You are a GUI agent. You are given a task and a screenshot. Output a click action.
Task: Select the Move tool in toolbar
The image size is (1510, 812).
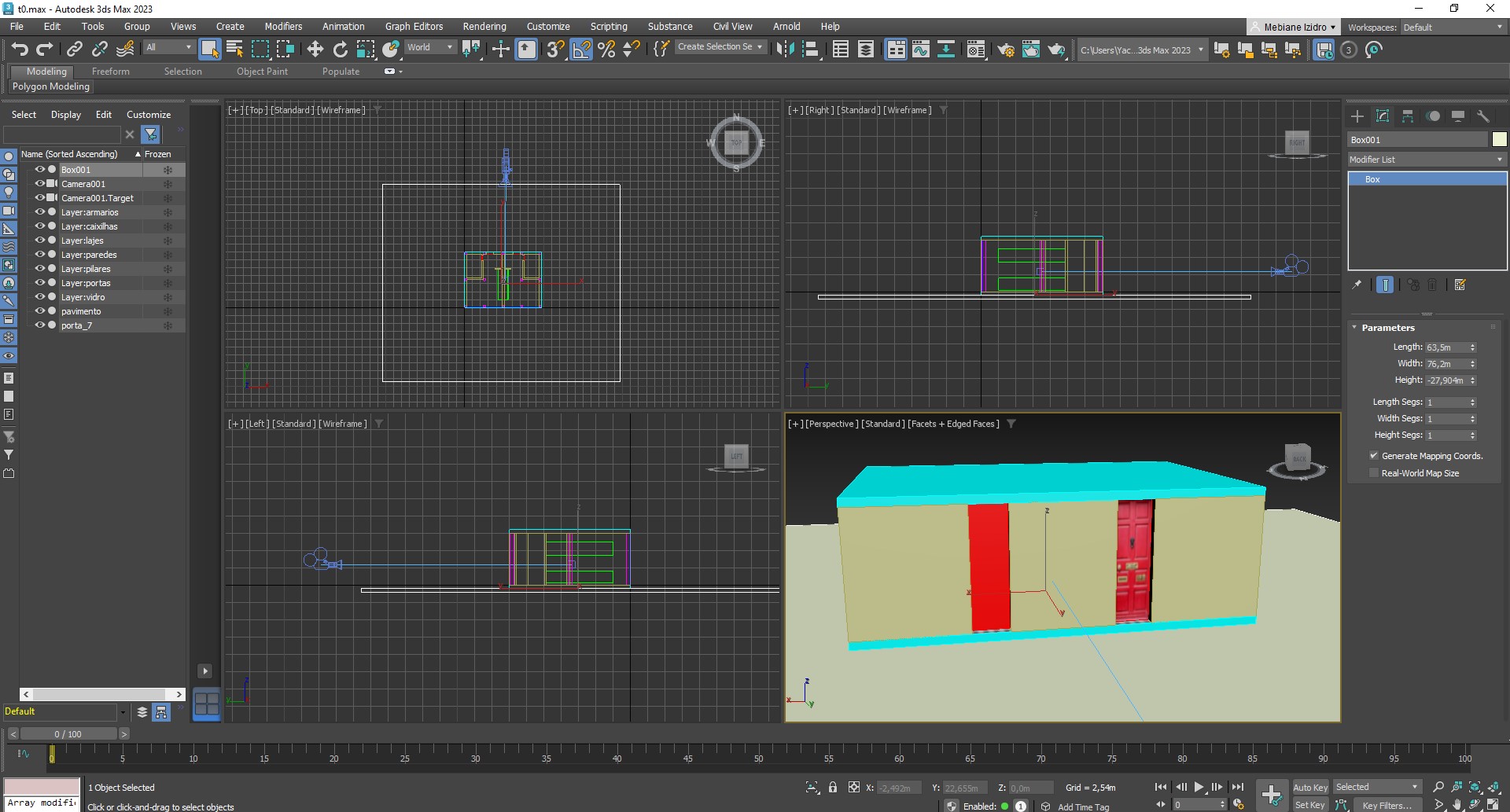click(x=315, y=50)
